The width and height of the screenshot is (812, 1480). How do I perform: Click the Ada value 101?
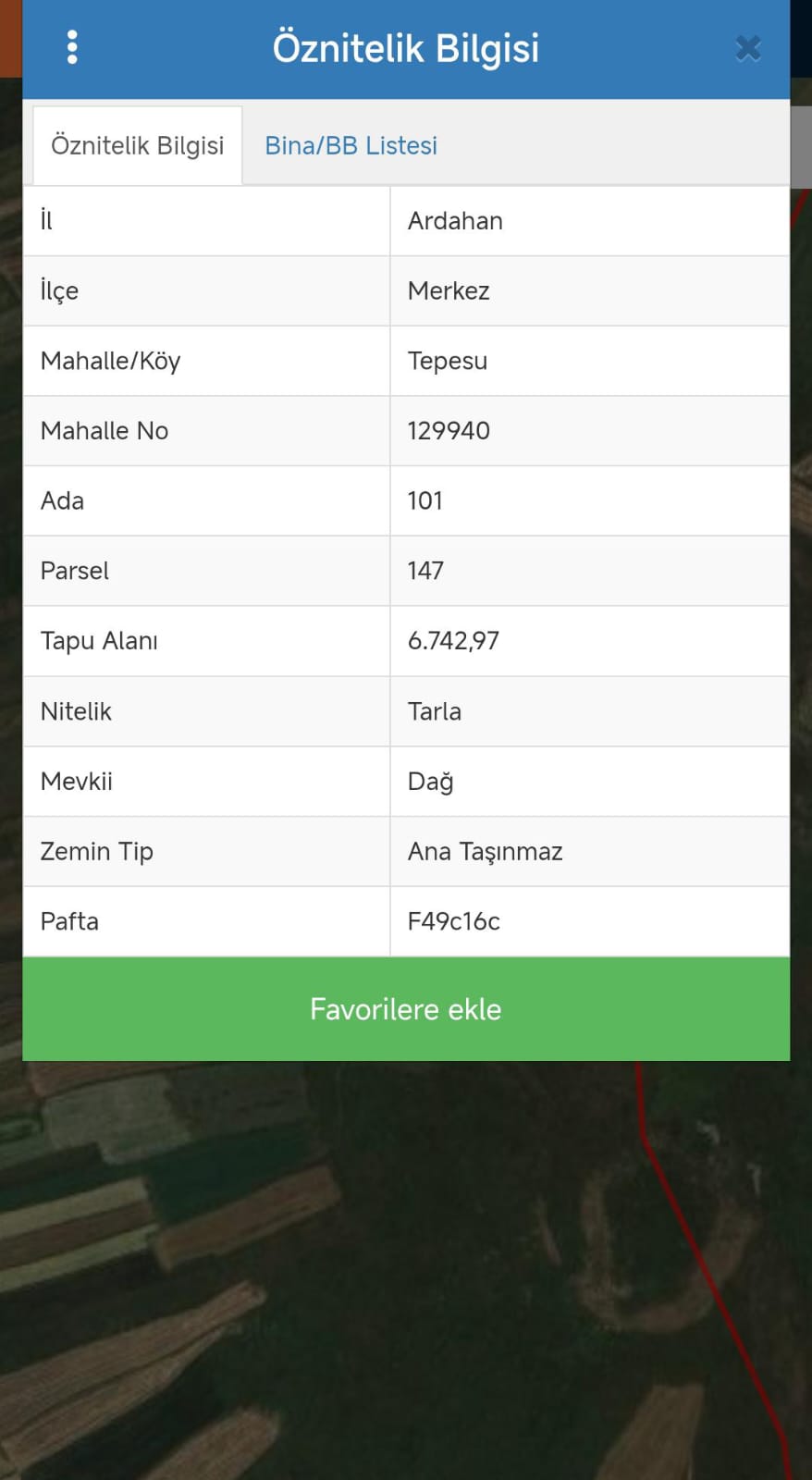[x=425, y=501]
